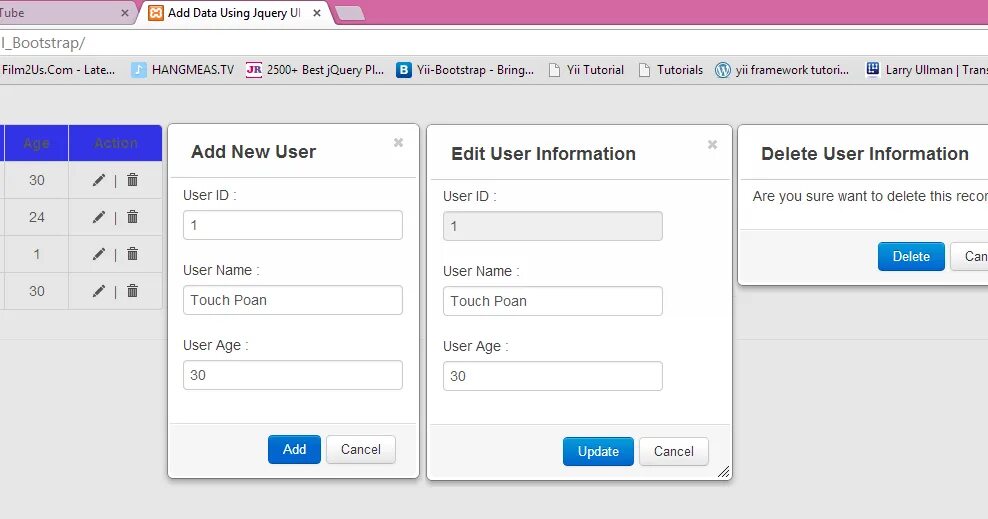This screenshot has width=988, height=519.
Task: Click the trash delete icon in age 1 row
Action: [x=132, y=254]
